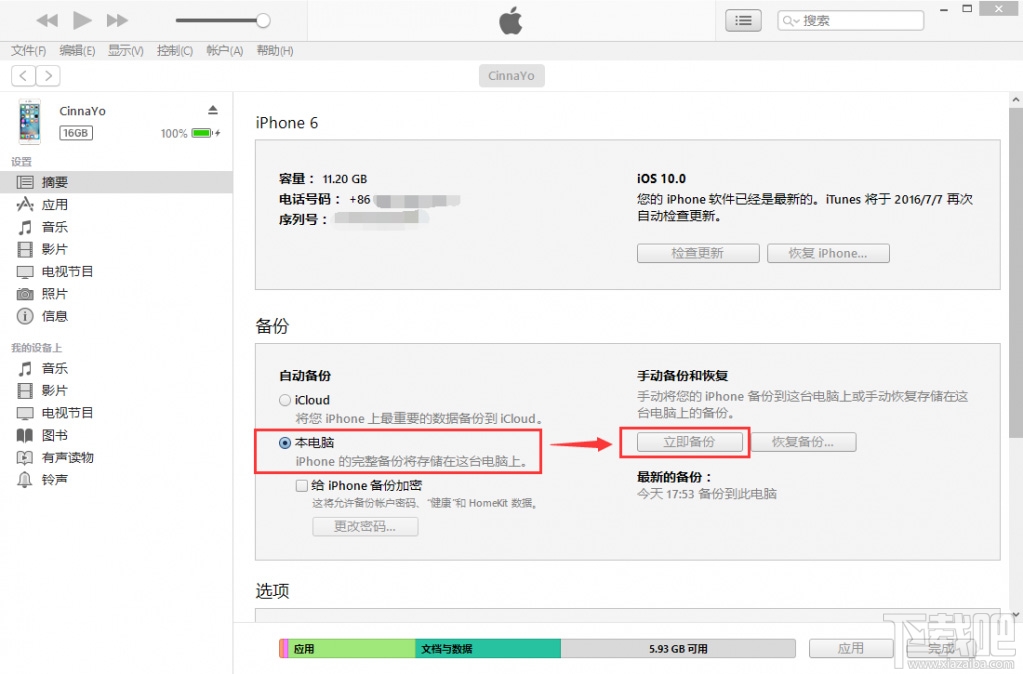Open the 文件(F) menu

pos(29,50)
